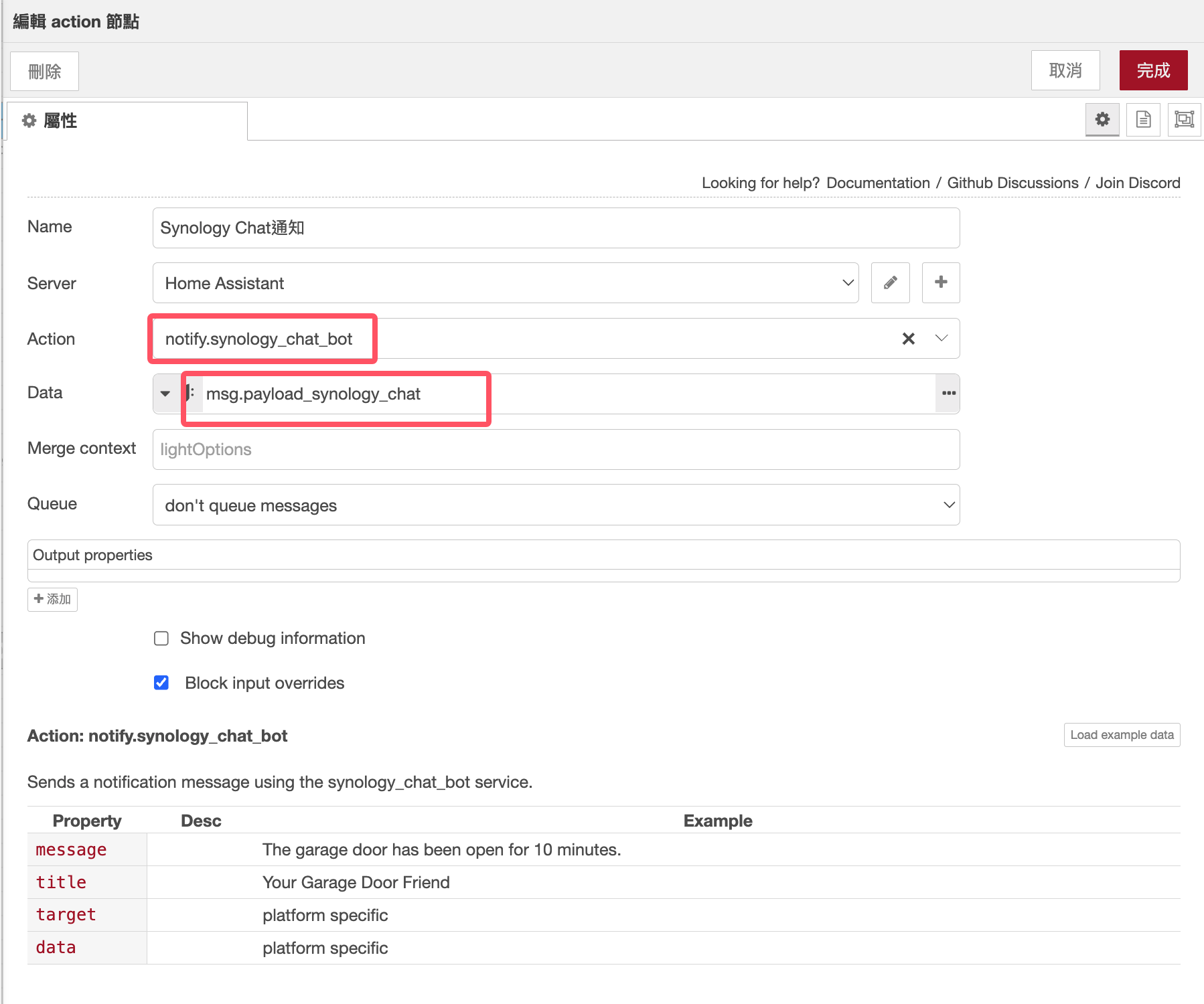Change the Data field type selector
1204x1004 pixels.
(165, 394)
